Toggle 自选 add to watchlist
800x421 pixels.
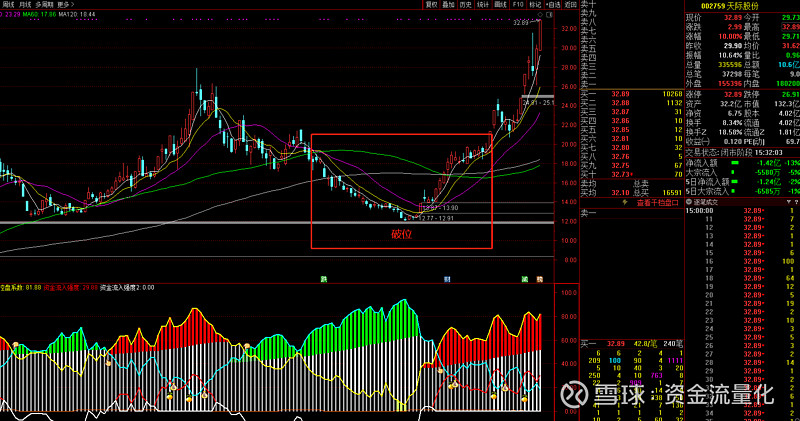tap(551, 4)
